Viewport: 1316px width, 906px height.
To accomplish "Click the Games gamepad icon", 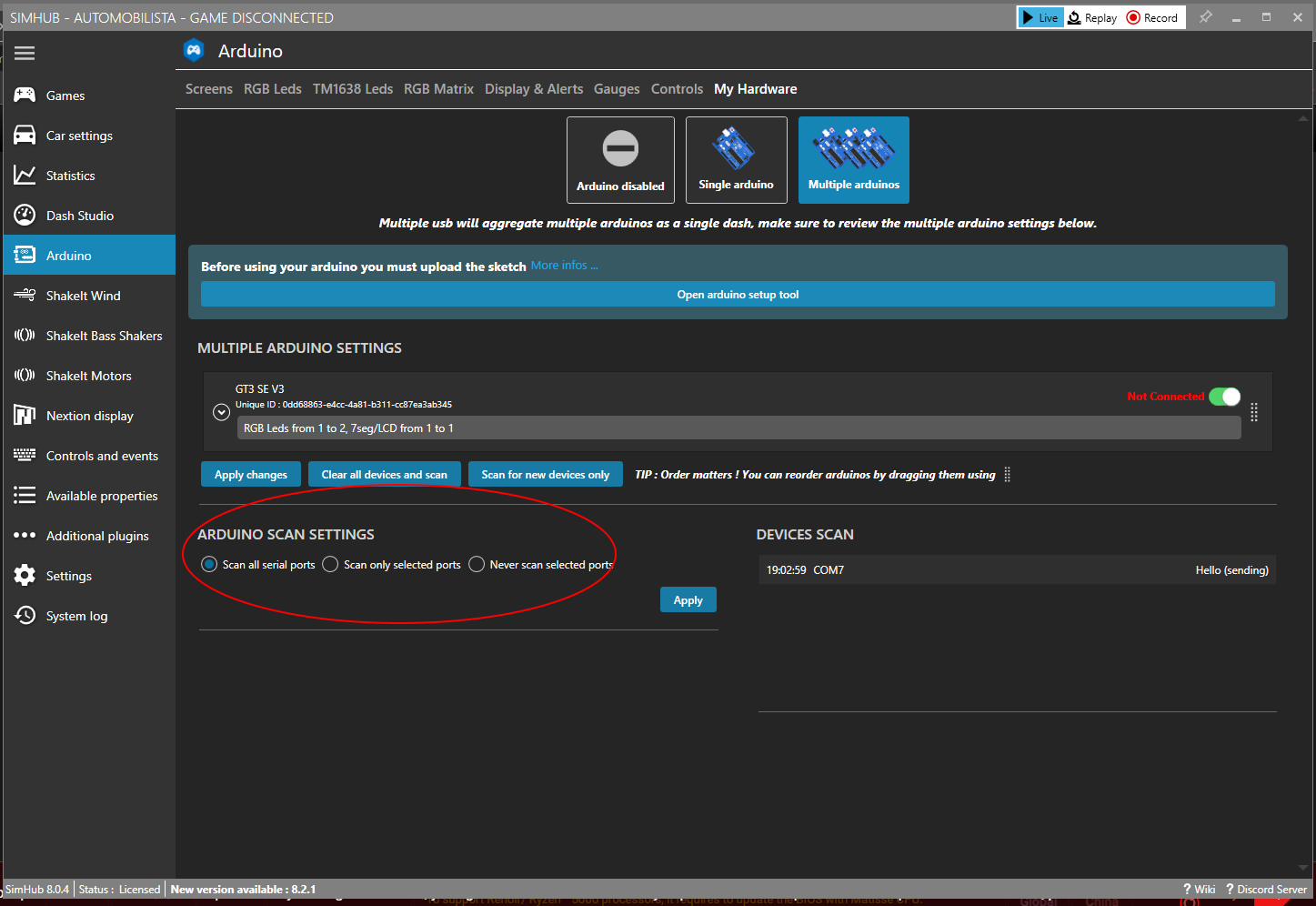I will coord(25,95).
